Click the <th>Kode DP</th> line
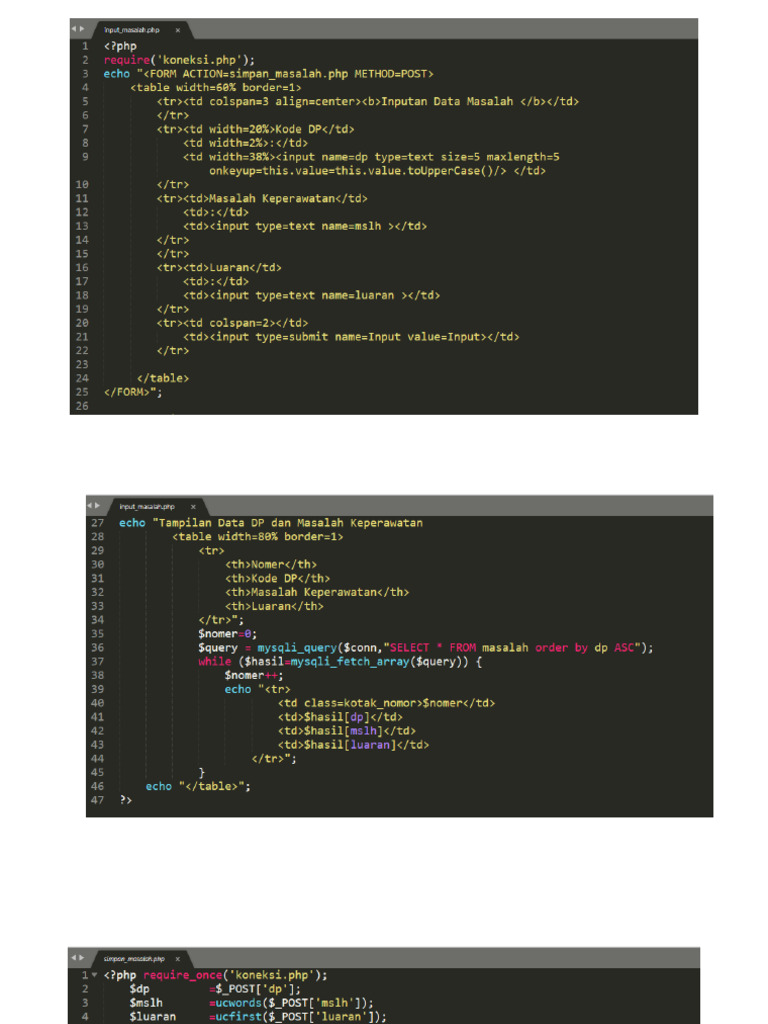The image size is (768, 1024). (x=278, y=579)
